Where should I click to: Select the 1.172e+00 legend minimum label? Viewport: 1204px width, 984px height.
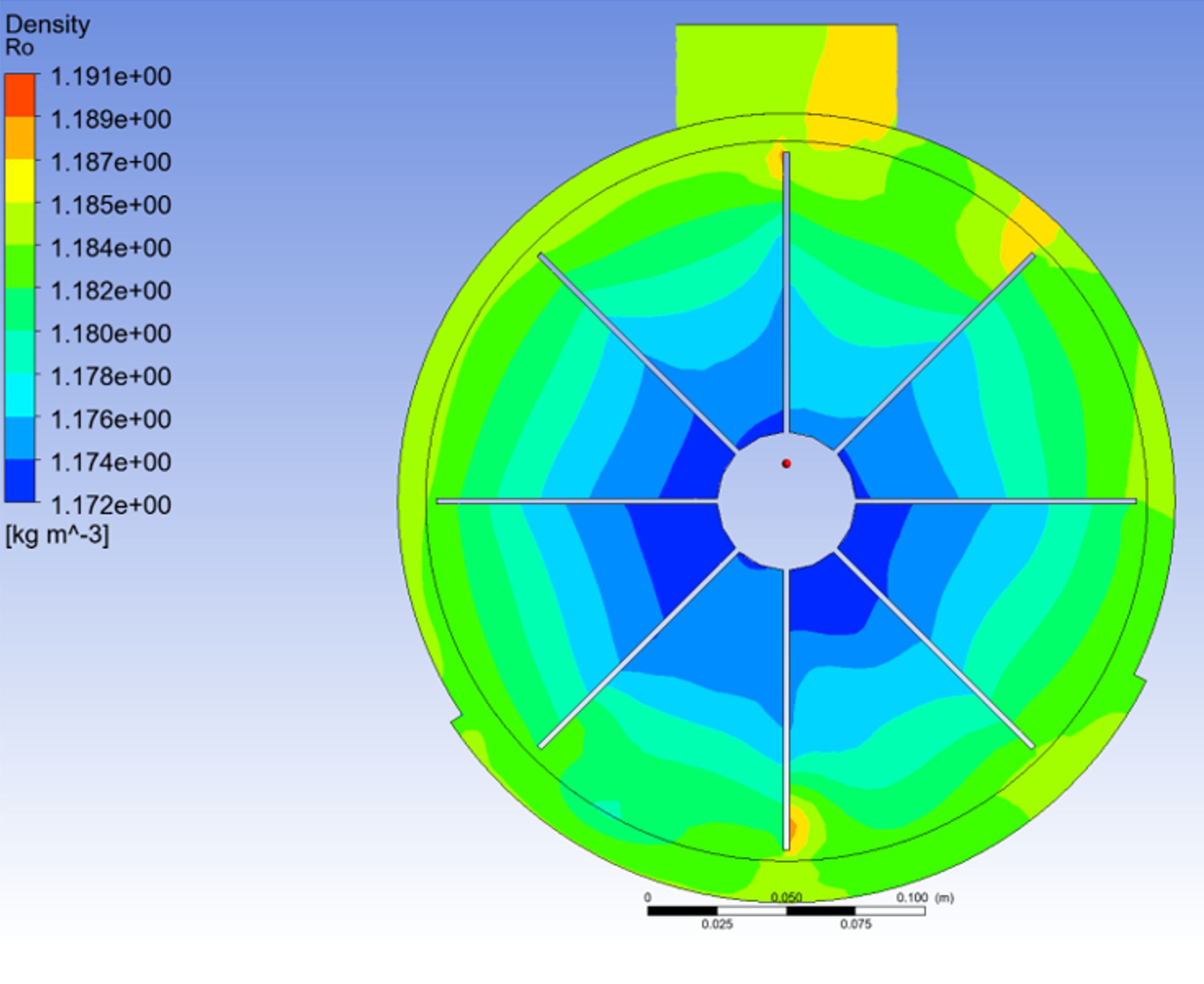click(x=110, y=505)
